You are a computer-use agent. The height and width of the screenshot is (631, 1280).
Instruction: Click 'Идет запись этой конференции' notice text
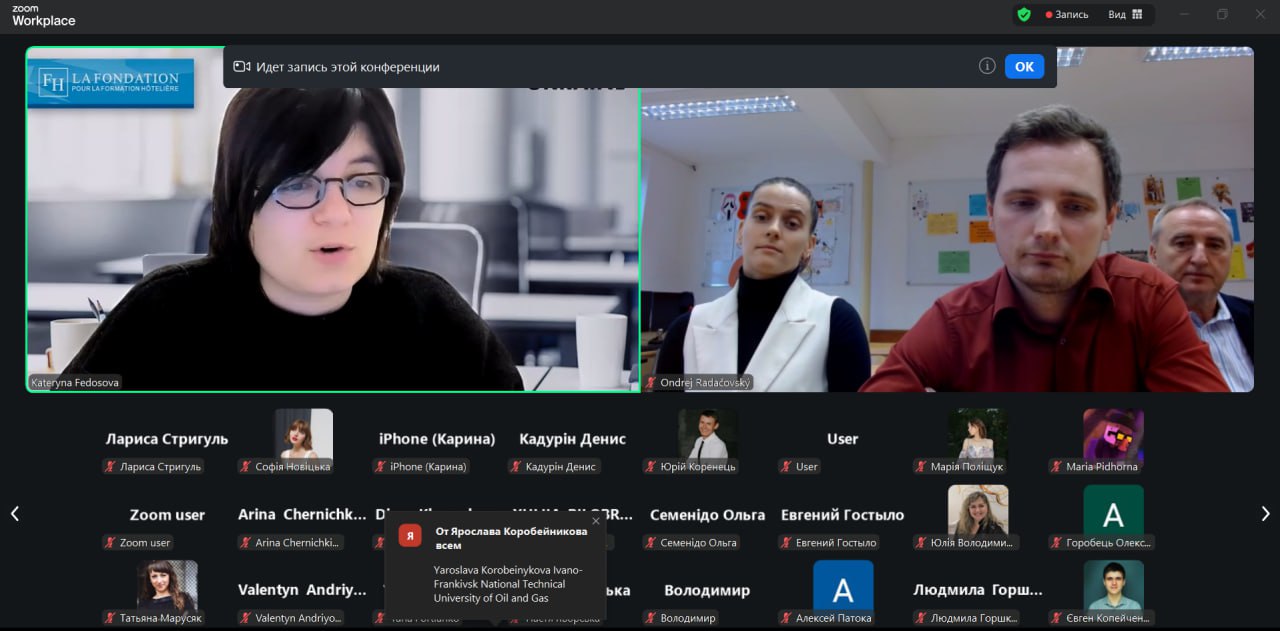(x=348, y=67)
